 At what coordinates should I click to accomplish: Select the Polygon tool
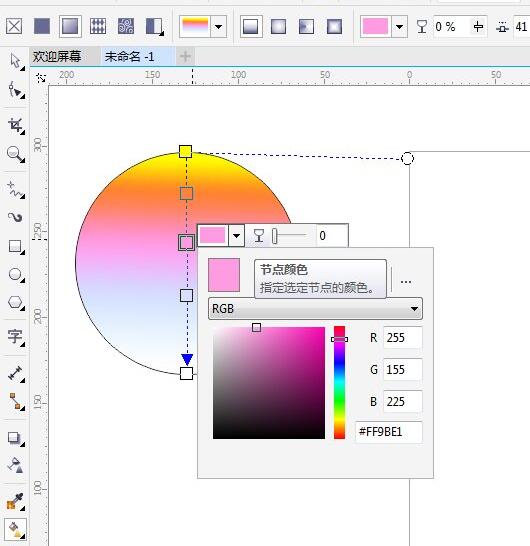[x=15, y=302]
